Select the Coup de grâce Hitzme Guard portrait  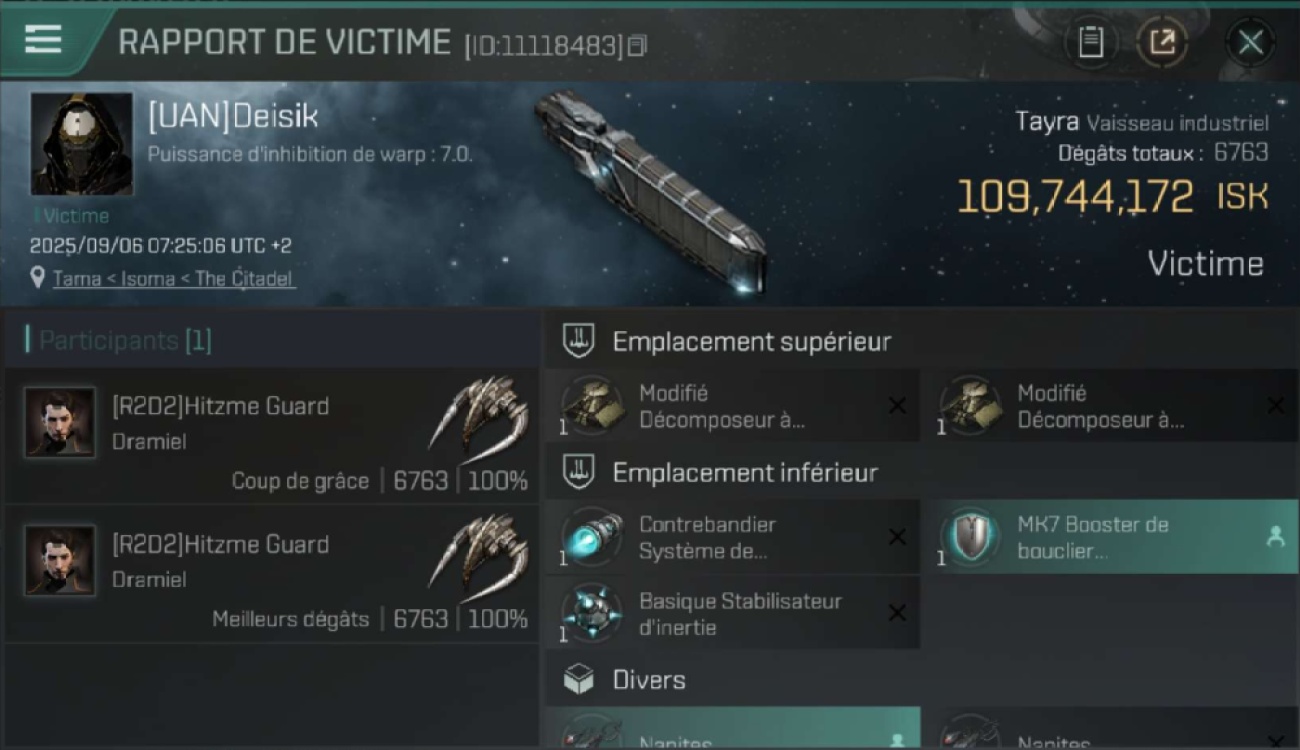pos(60,422)
